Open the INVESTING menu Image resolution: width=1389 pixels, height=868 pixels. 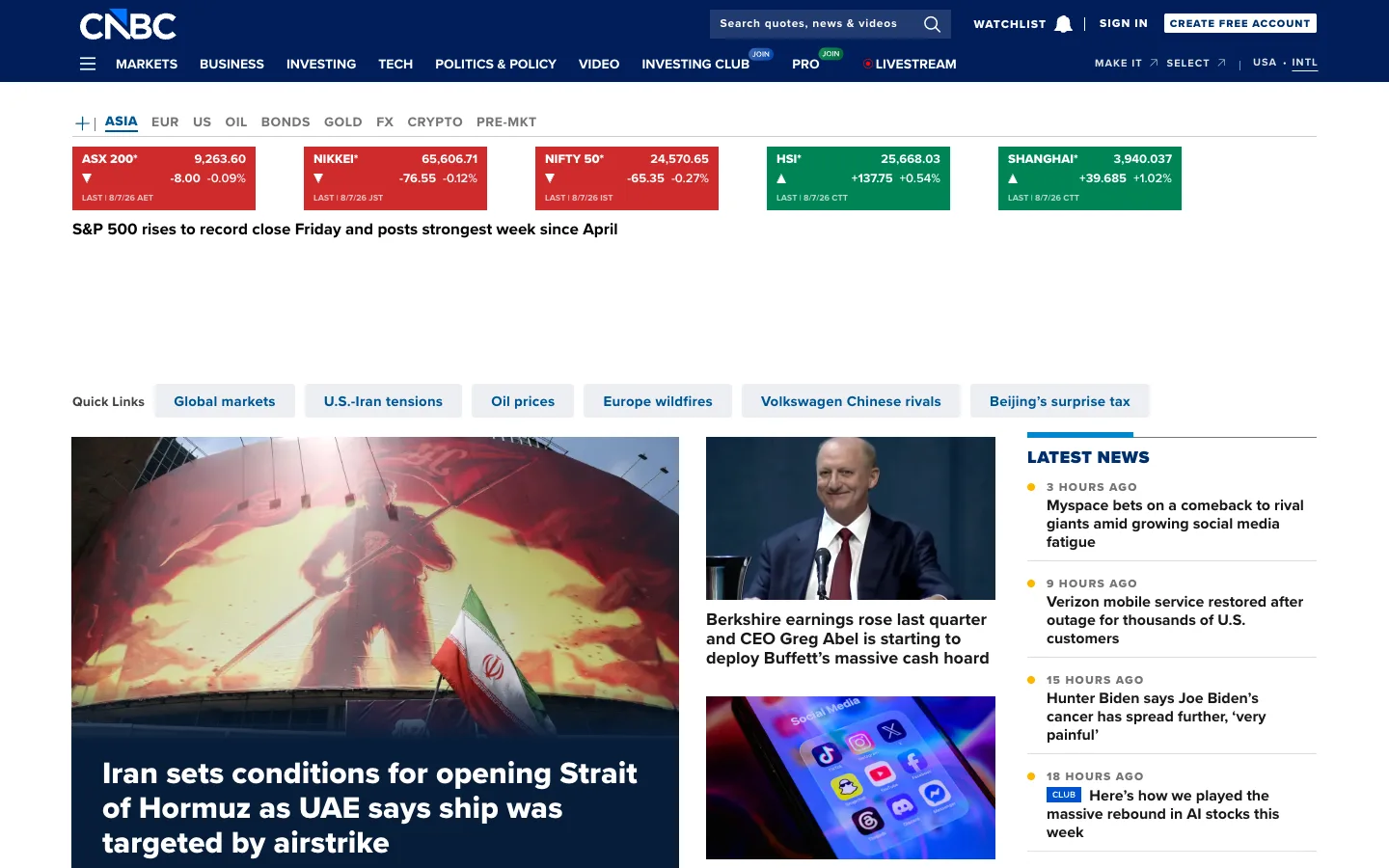pos(321,64)
